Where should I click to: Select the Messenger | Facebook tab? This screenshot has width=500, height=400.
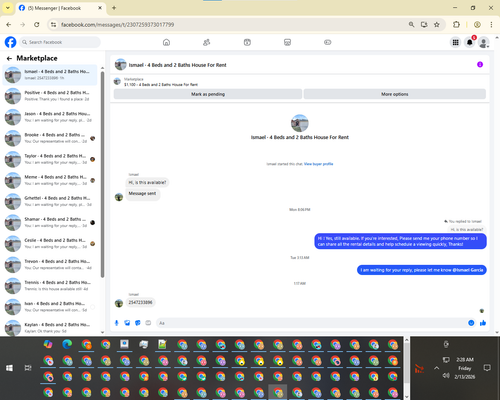point(60,8)
